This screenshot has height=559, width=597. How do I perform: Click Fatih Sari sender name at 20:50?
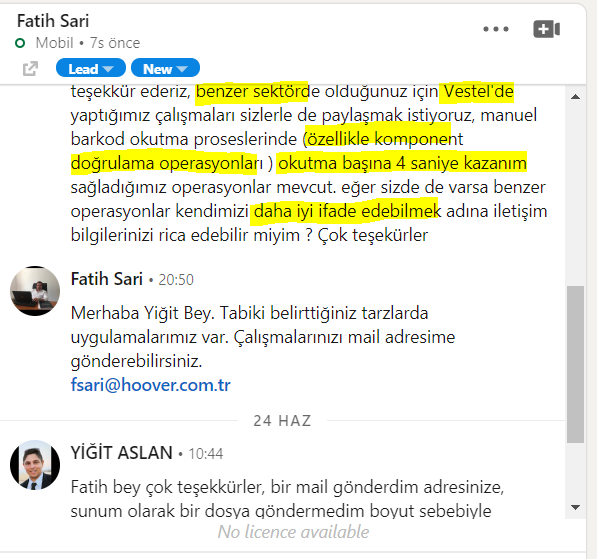(107, 279)
